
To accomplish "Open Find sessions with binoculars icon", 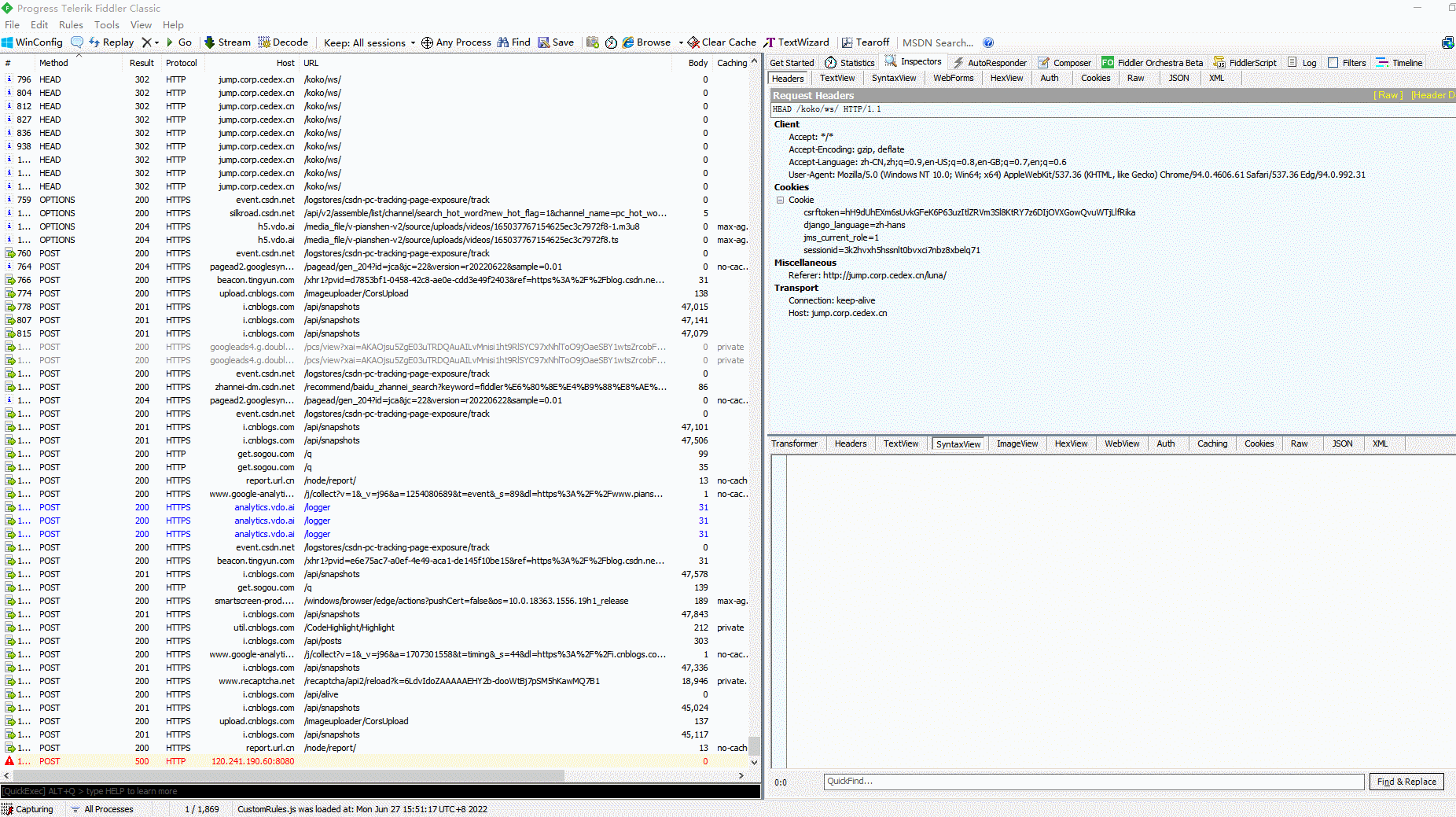I will [513, 42].
